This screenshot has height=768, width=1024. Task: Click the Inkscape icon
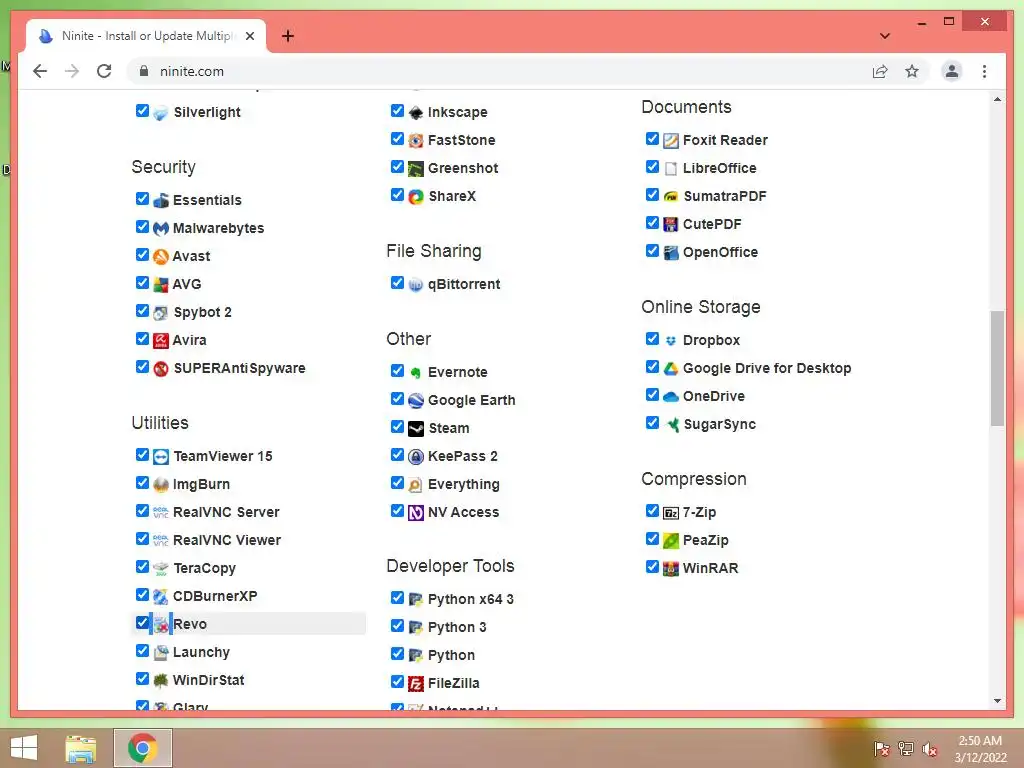pos(416,112)
